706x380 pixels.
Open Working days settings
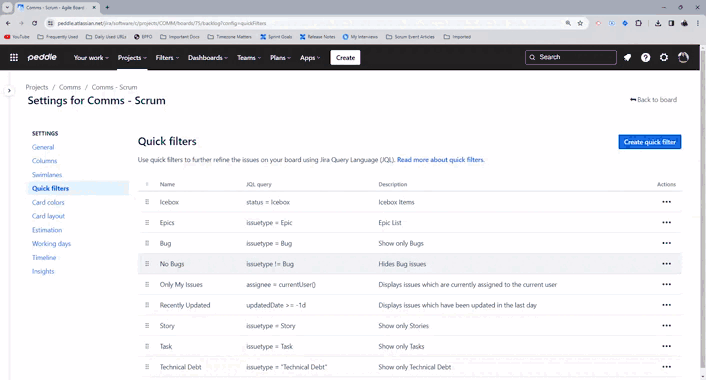point(51,244)
